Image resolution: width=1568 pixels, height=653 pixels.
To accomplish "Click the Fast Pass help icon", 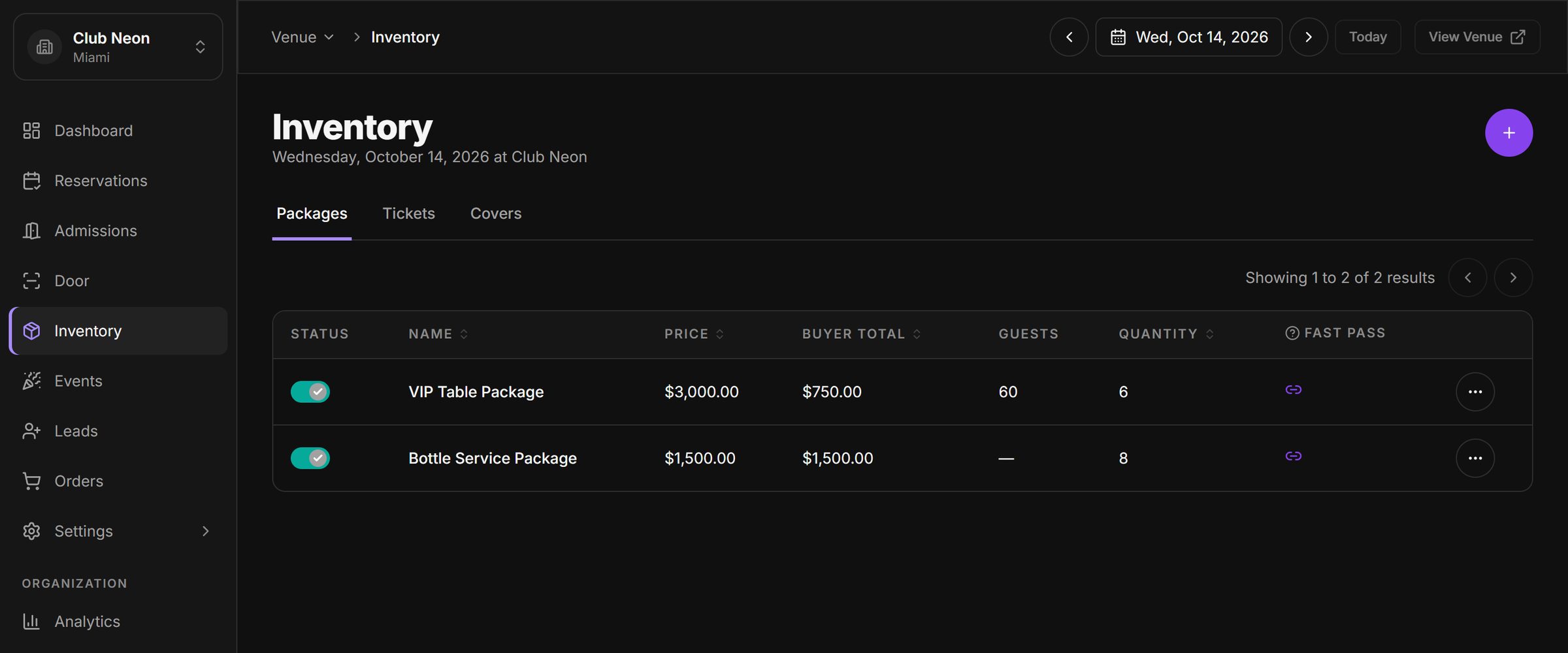I will click(x=1292, y=333).
